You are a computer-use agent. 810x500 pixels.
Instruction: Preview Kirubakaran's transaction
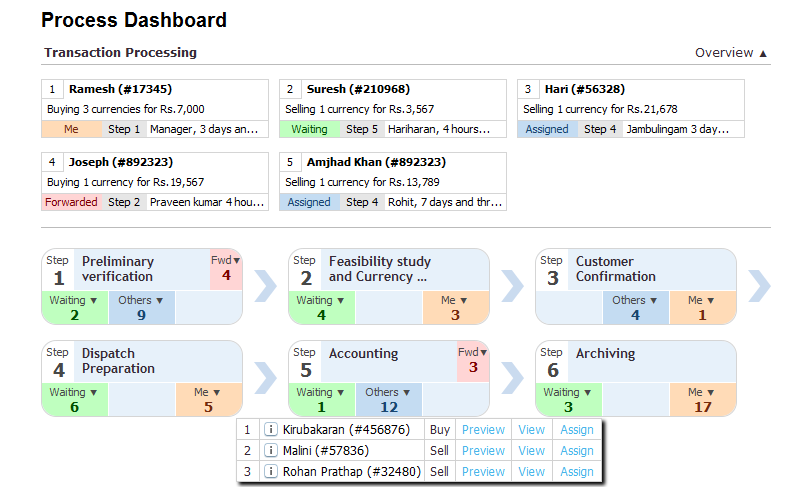[483, 429]
